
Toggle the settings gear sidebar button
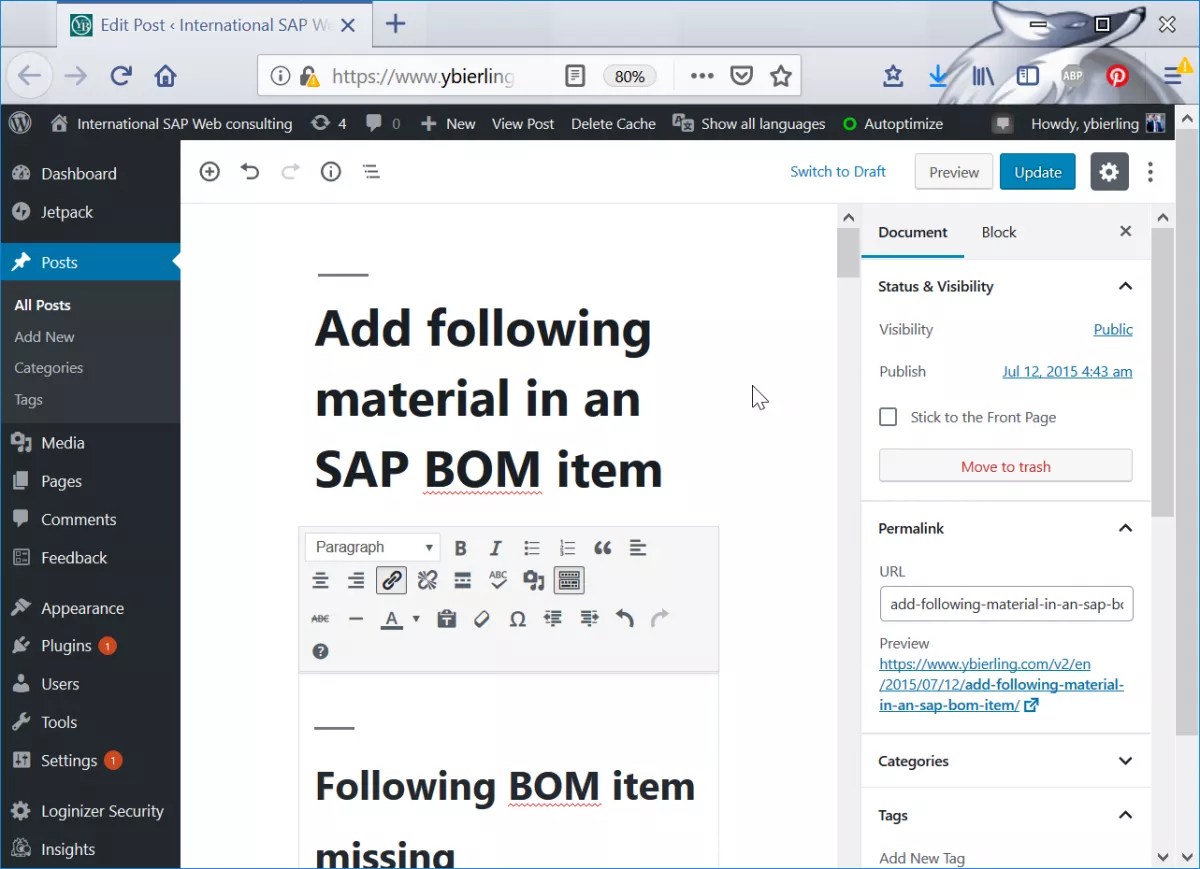1109,172
